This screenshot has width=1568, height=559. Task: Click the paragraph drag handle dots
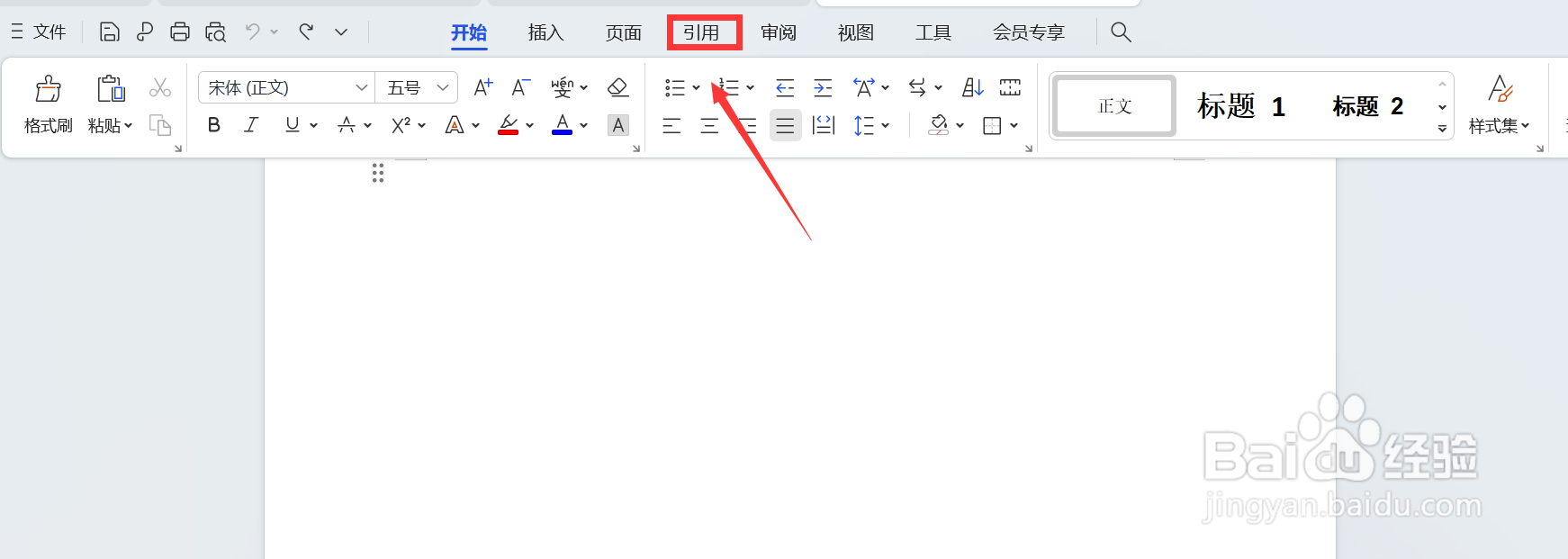click(378, 173)
